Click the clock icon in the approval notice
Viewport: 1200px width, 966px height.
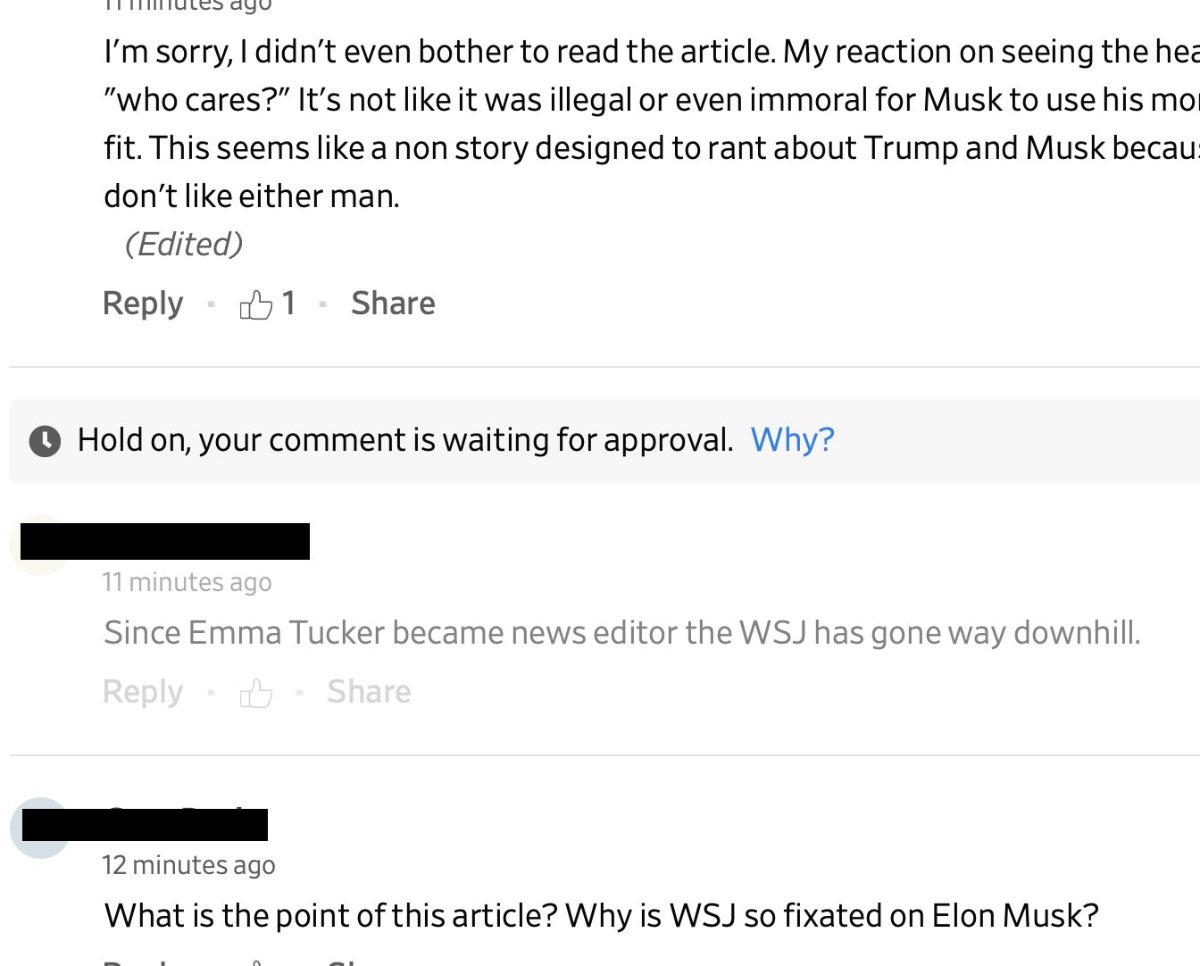(44, 441)
